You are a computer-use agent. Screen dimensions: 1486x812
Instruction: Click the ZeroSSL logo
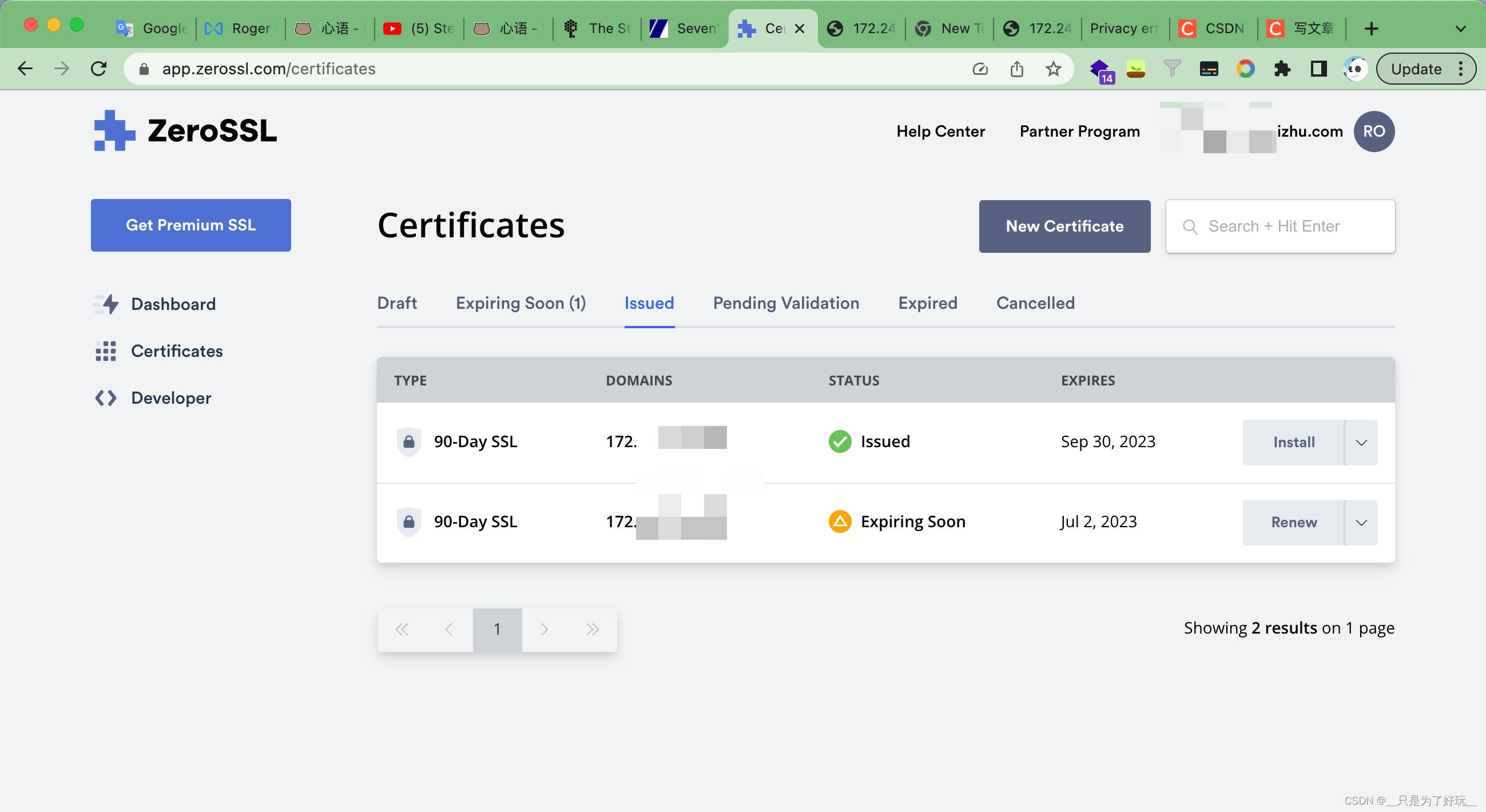coord(185,131)
